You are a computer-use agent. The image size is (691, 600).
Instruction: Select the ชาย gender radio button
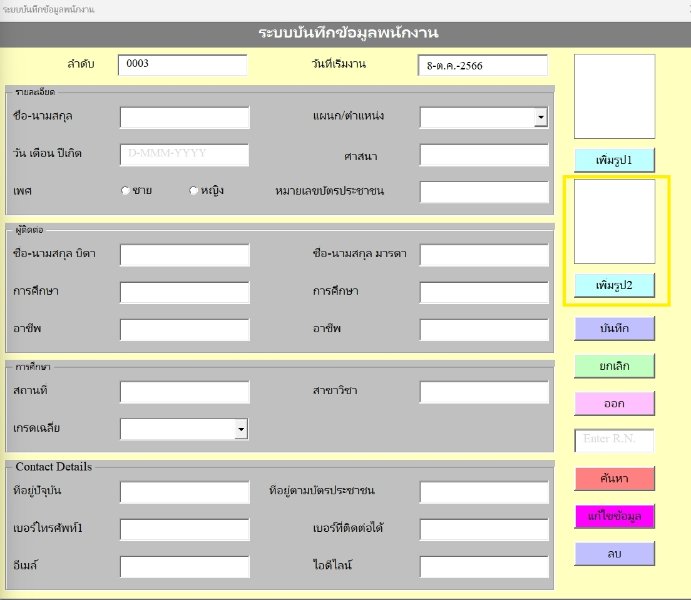pos(126,191)
